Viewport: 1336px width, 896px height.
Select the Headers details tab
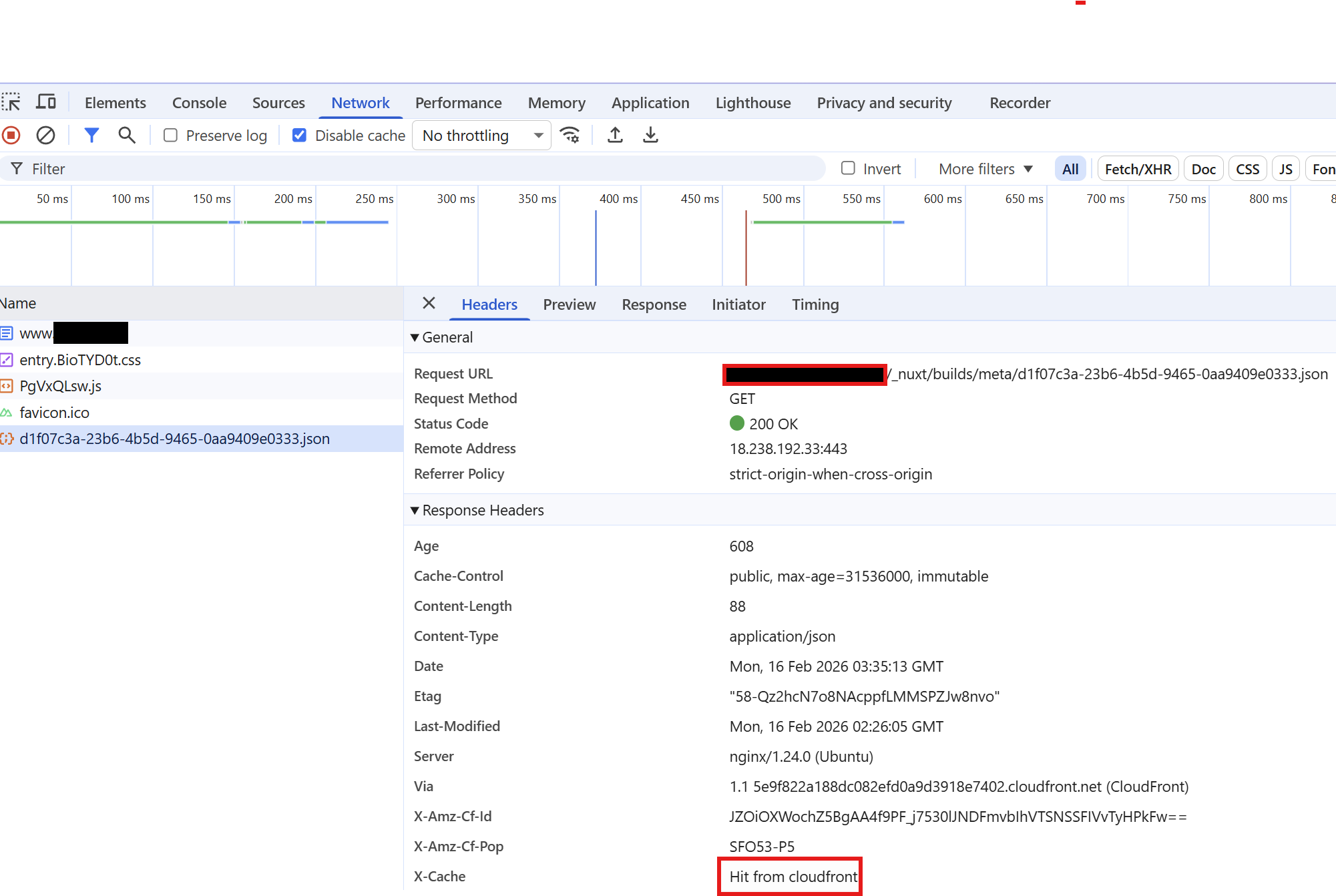[x=489, y=304]
